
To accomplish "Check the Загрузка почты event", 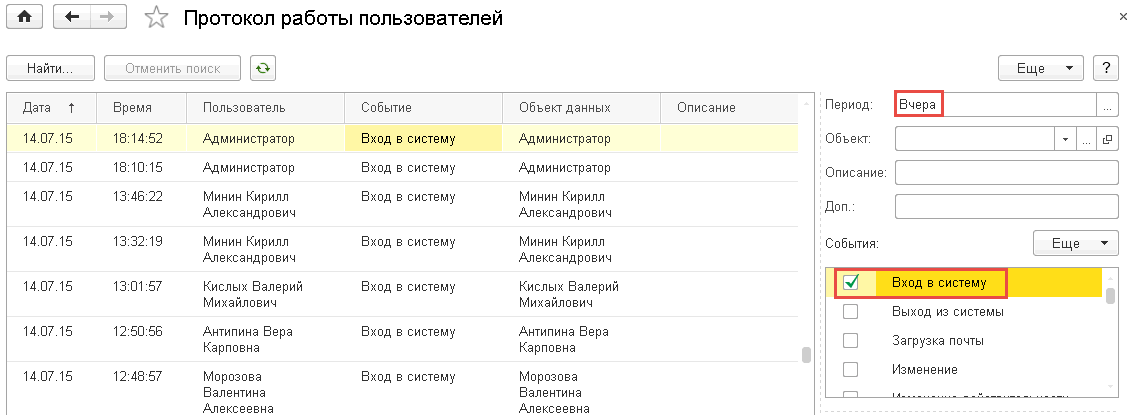I will click(851, 341).
